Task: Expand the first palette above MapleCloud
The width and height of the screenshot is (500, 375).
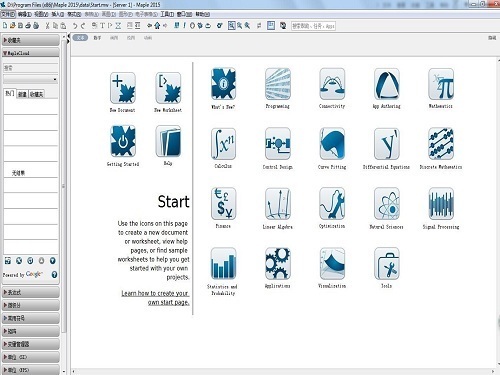Action: point(31,40)
